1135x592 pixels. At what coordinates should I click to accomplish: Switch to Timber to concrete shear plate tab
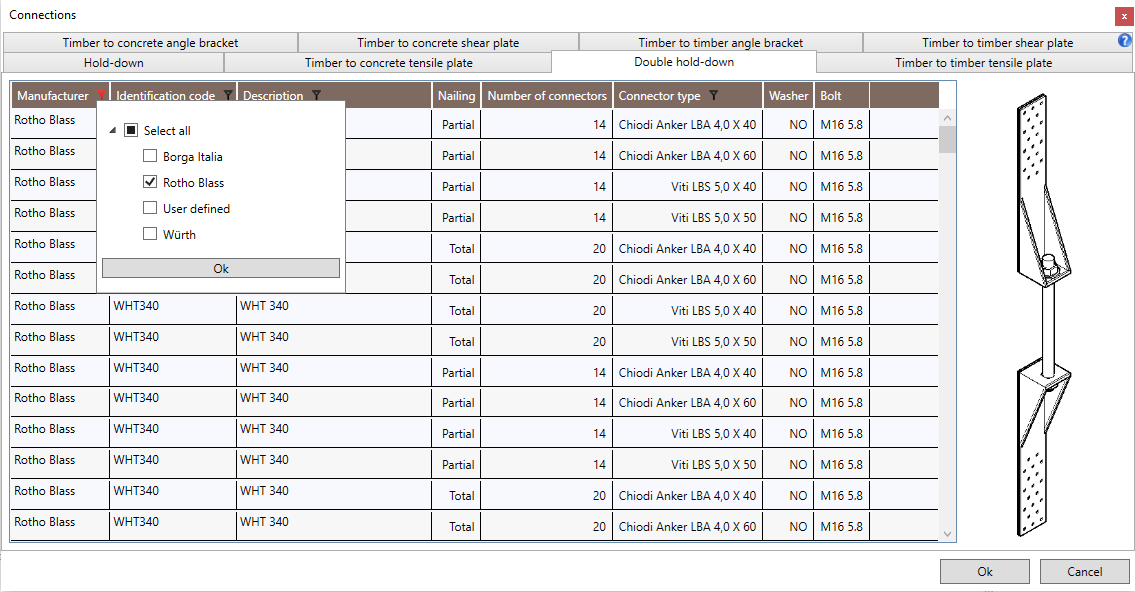438,43
